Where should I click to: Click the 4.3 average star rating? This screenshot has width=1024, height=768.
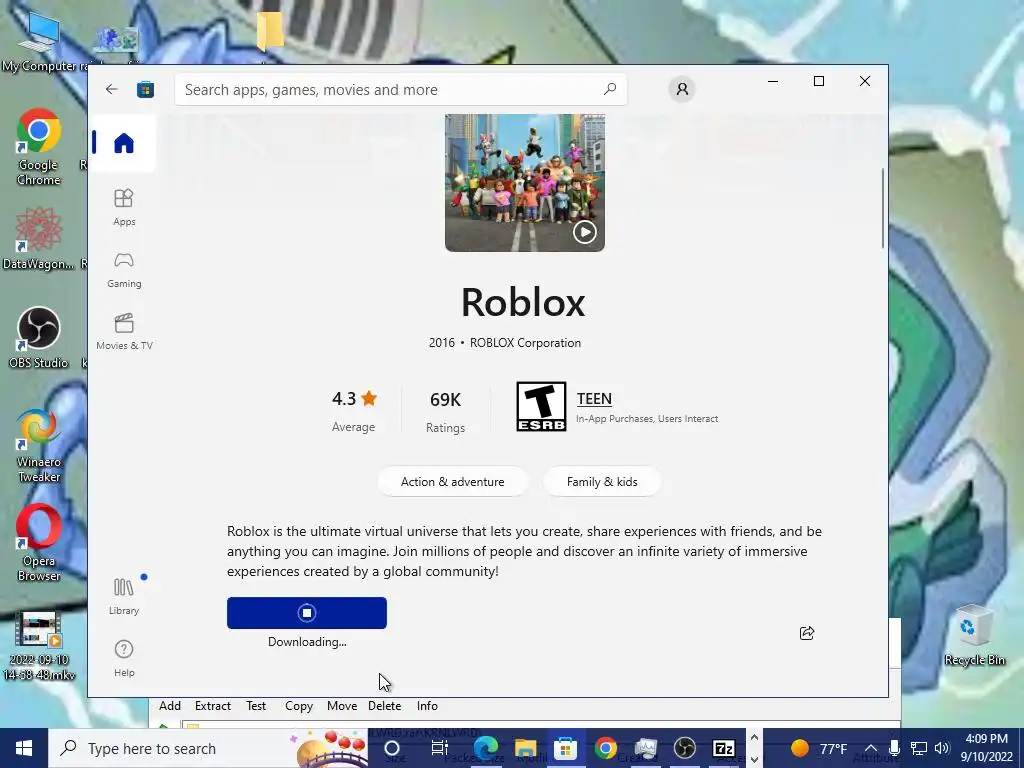pos(354,410)
